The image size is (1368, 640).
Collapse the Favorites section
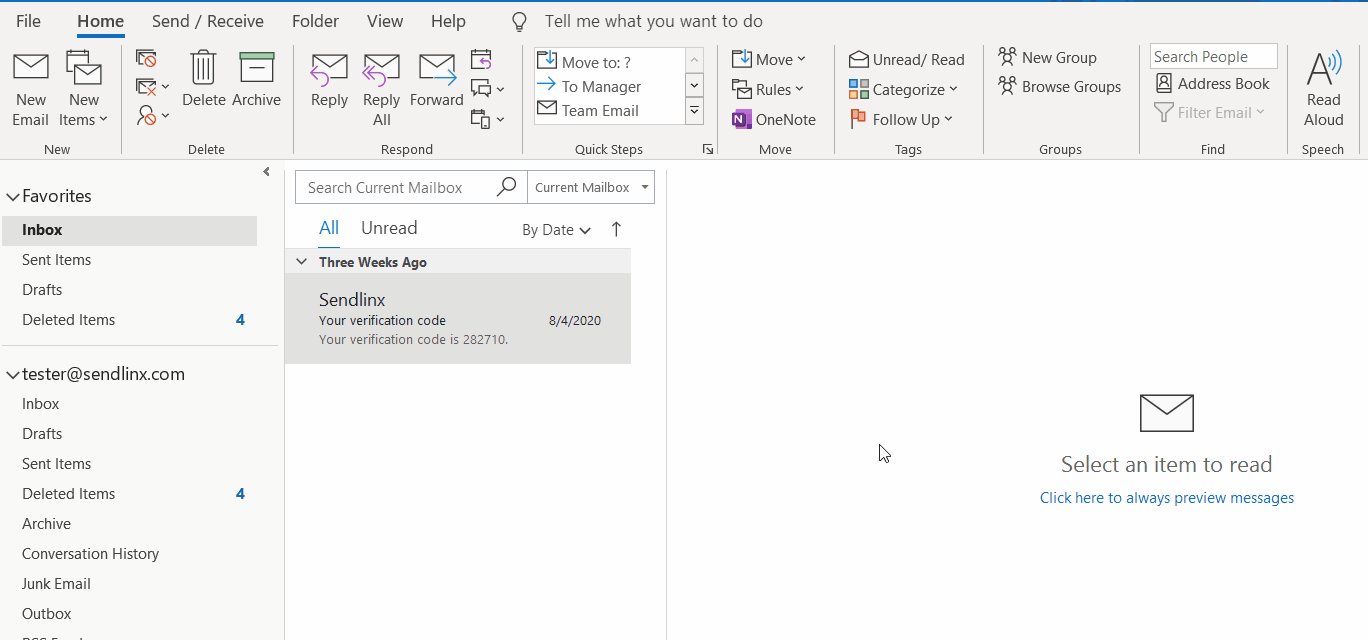13,197
